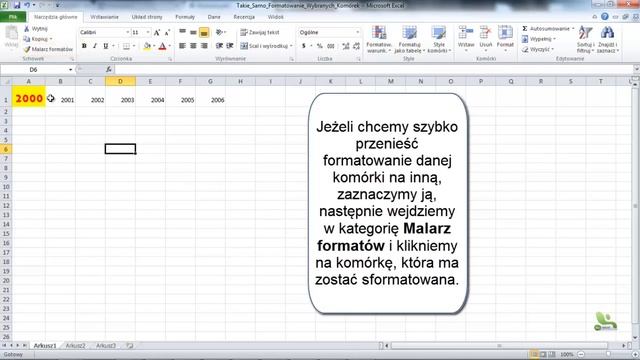Toggle Italic formatting
640x360 pixels.
click(x=95, y=46)
